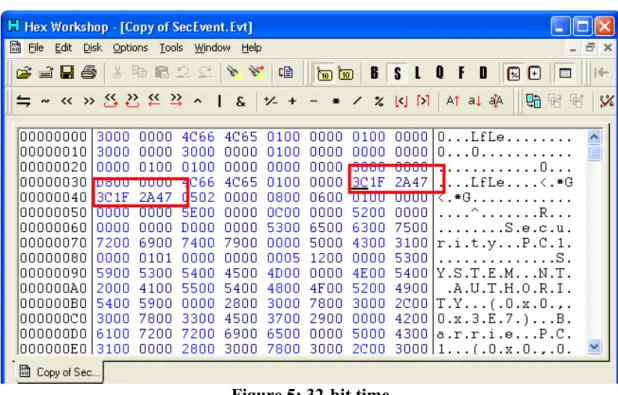Click the greyed left-arrow bar icon at toolbar end

601,73
